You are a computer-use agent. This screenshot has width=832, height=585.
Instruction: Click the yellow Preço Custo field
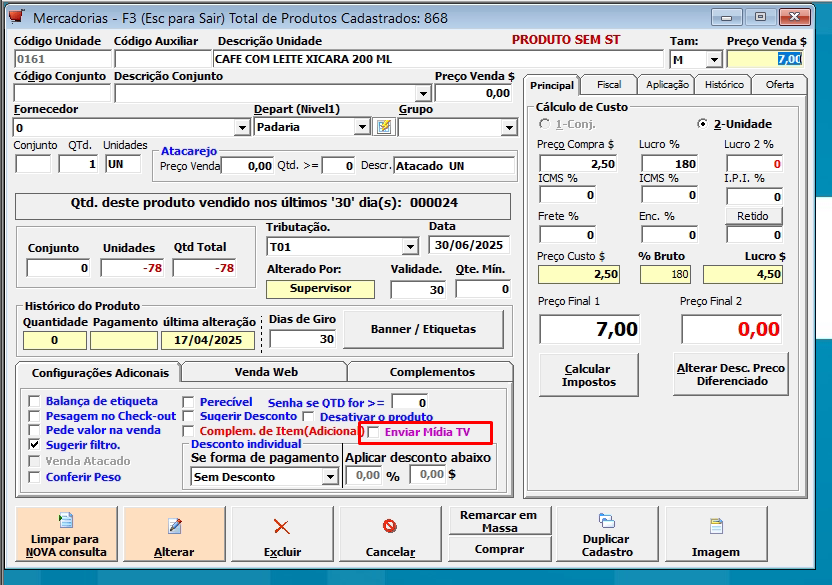[578, 274]
